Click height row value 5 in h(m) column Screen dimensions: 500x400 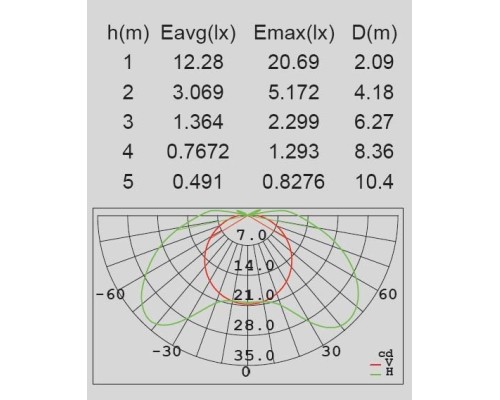pos(128,182)
